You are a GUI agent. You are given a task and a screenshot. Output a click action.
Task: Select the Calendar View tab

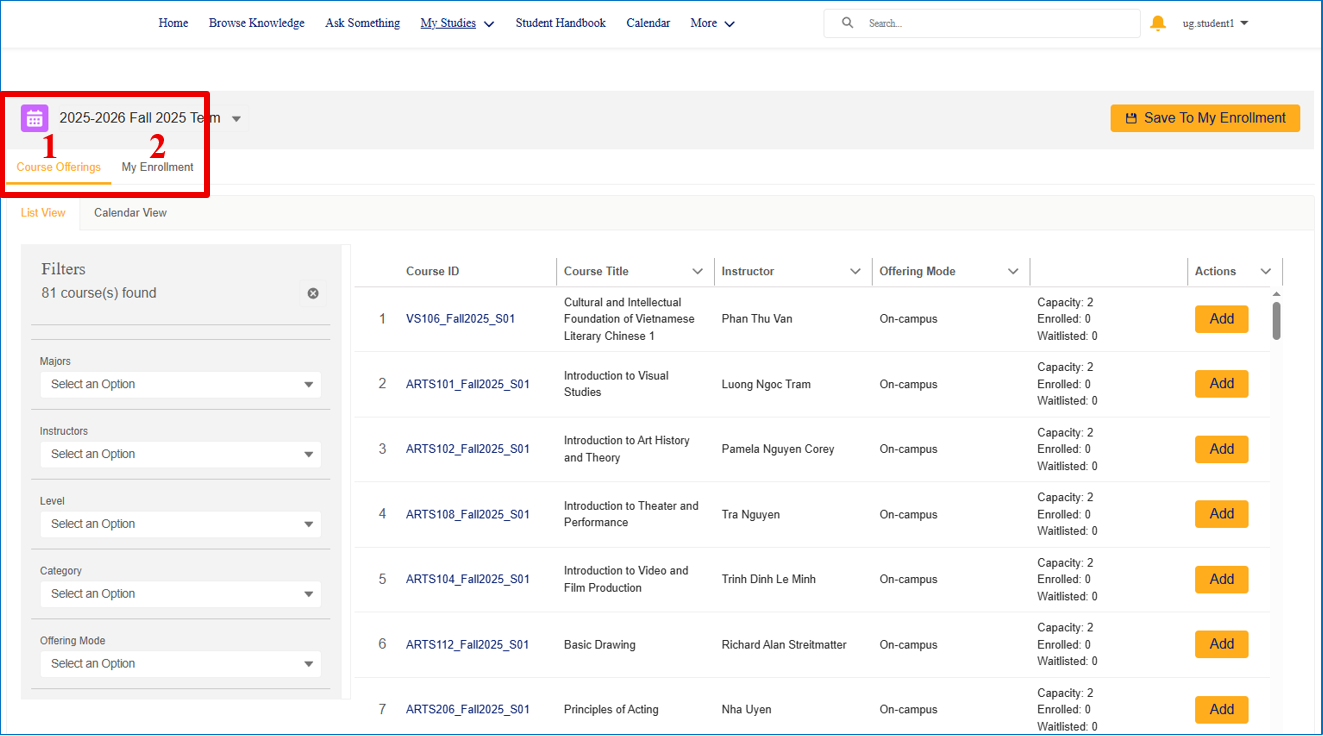pyautogui.click(x=130, y=213)
